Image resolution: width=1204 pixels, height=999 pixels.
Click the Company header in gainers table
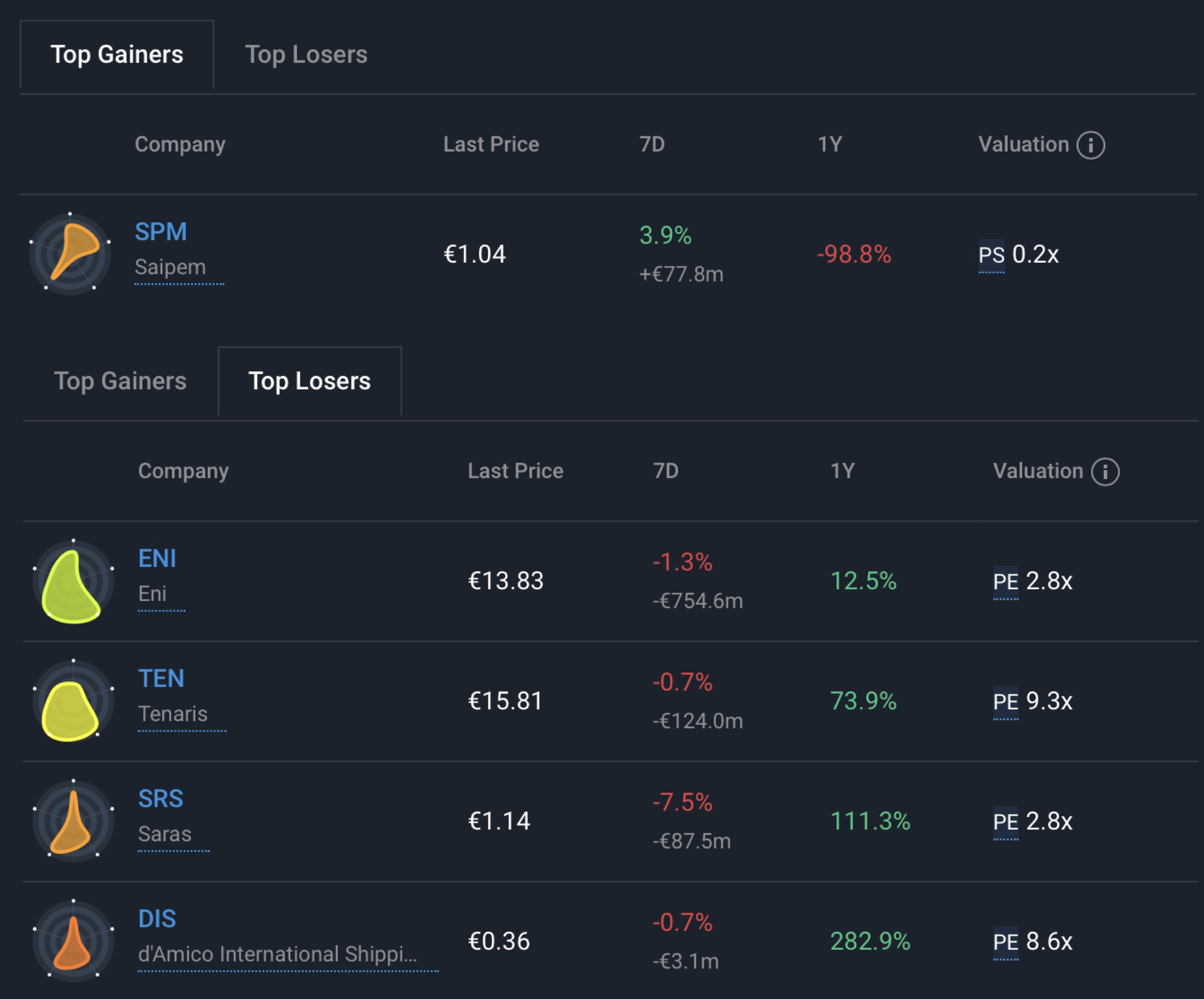coord(180,145)
